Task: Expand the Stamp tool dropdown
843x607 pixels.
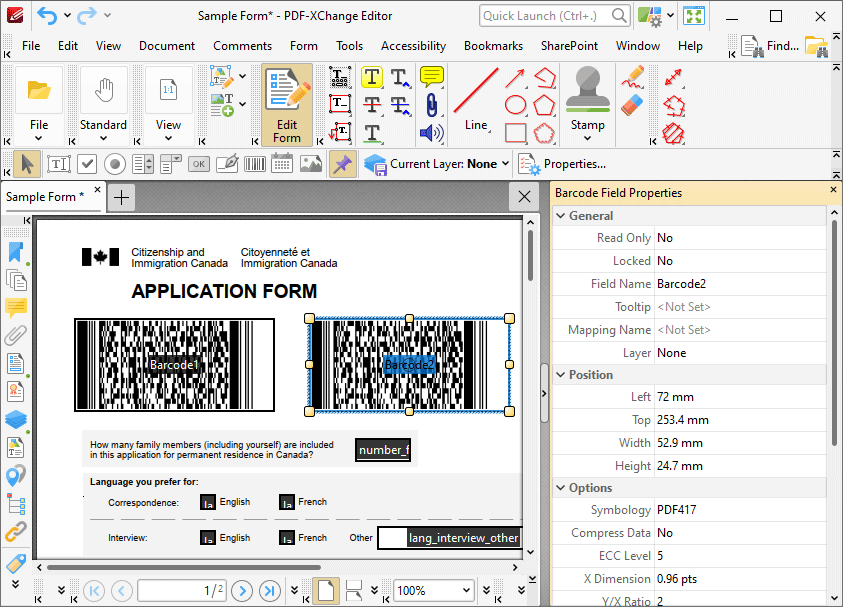Action: [587, 138]
